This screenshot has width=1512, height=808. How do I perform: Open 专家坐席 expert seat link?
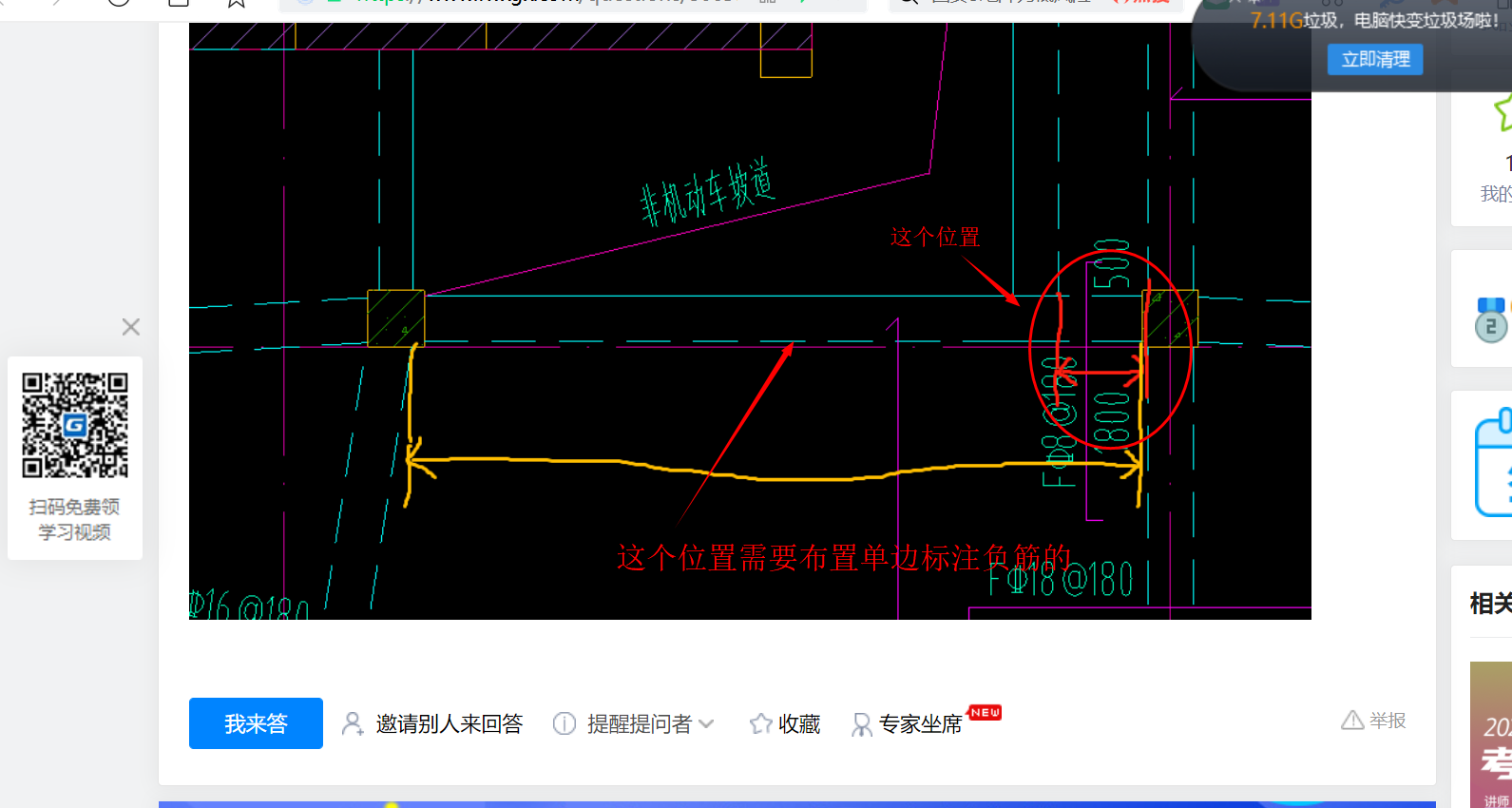point(921,724)
